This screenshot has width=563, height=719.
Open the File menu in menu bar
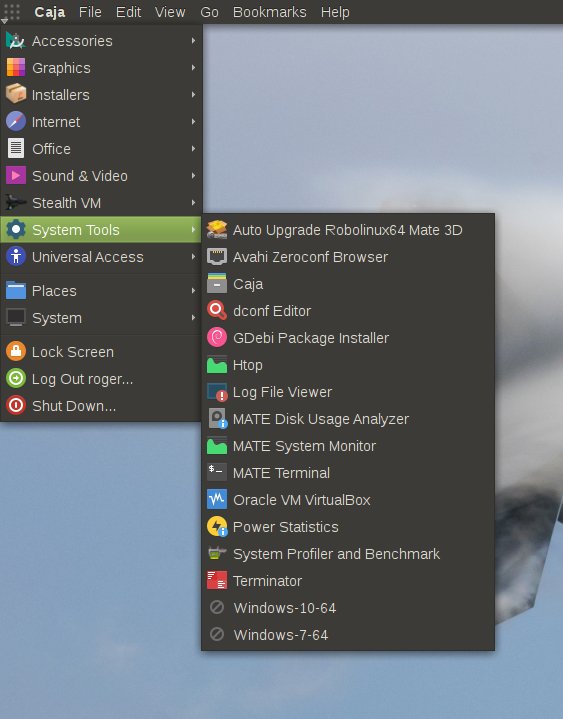pyautogui.click(x=90, y=12)
